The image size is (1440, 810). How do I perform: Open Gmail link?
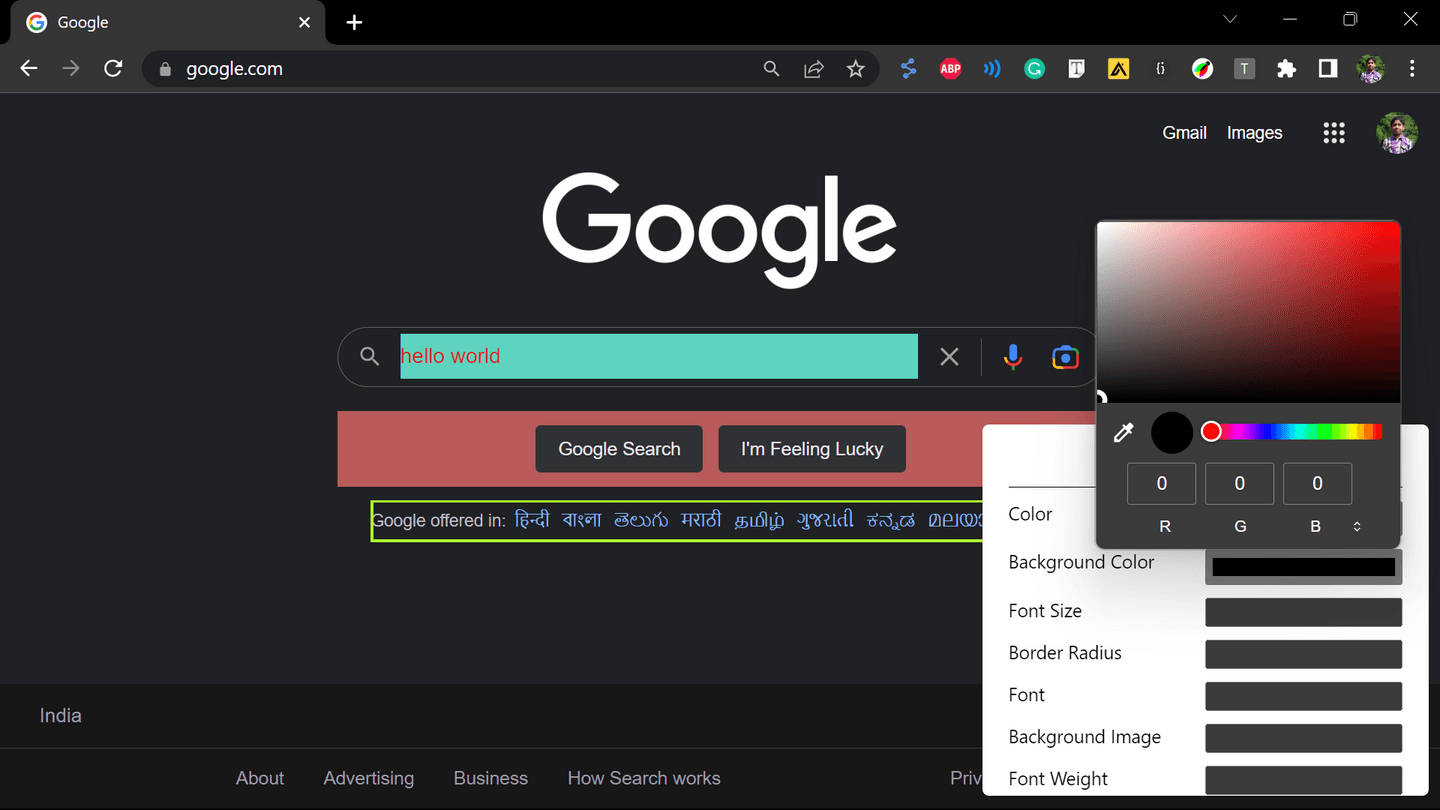[x=1184, y=133]
